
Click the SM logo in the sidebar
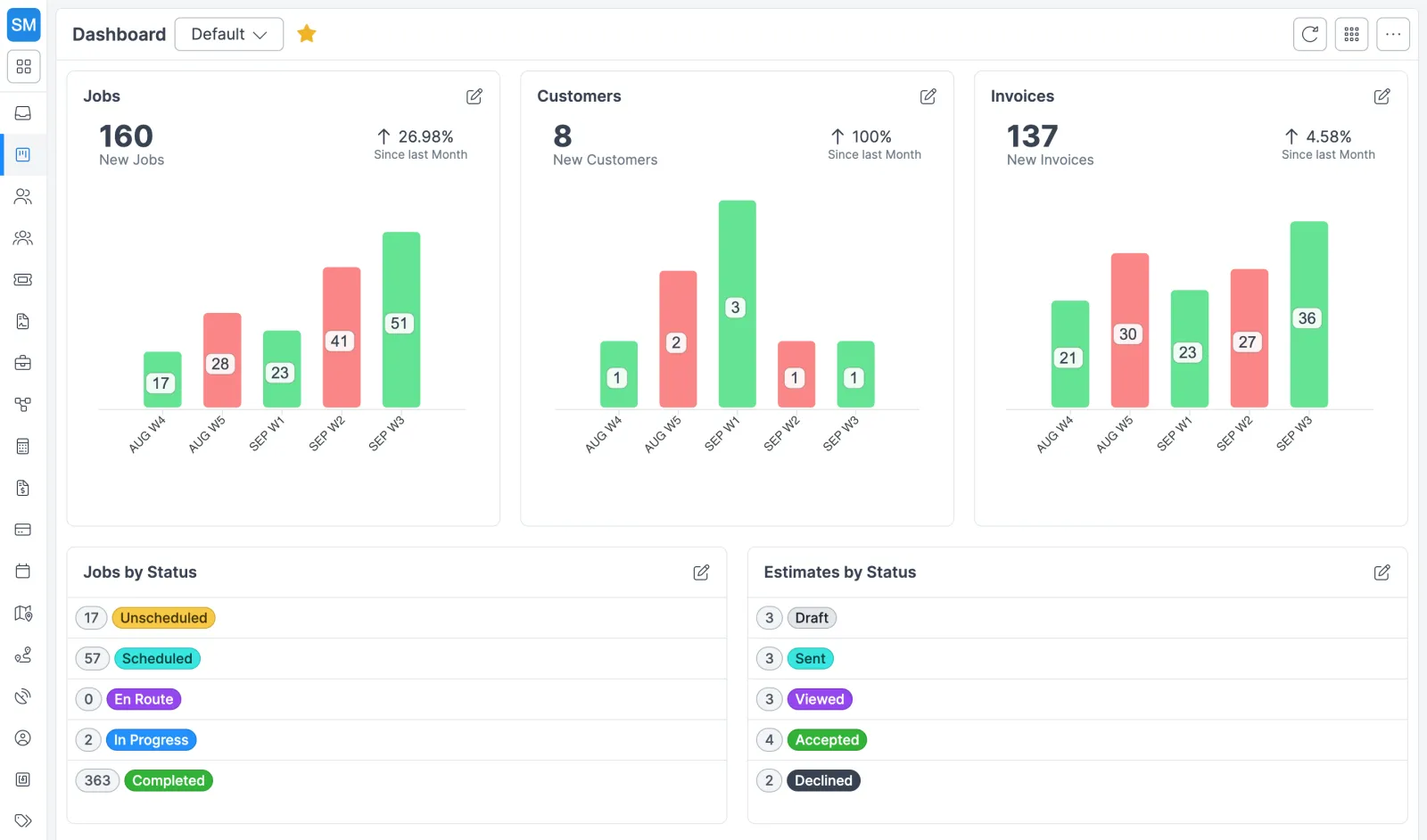tap(23, 25)
